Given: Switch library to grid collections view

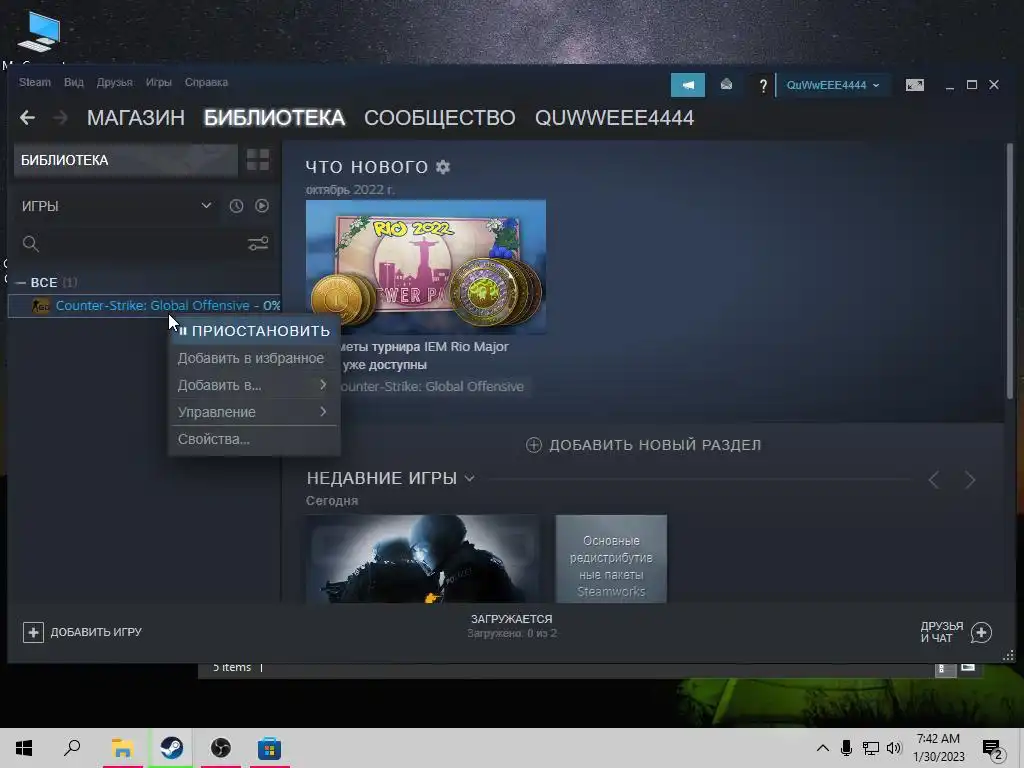Looking at the screenshot, I should click(258, 160).
